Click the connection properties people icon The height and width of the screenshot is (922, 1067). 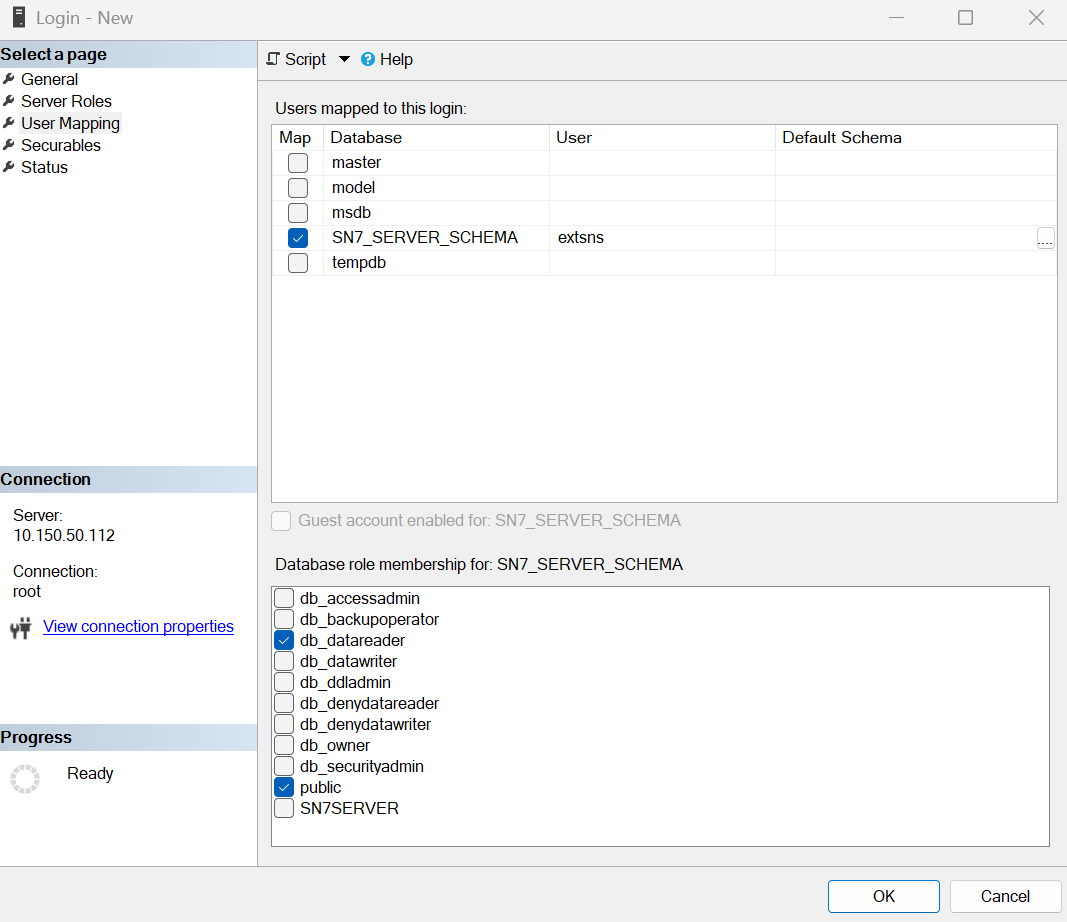(21, 626)
